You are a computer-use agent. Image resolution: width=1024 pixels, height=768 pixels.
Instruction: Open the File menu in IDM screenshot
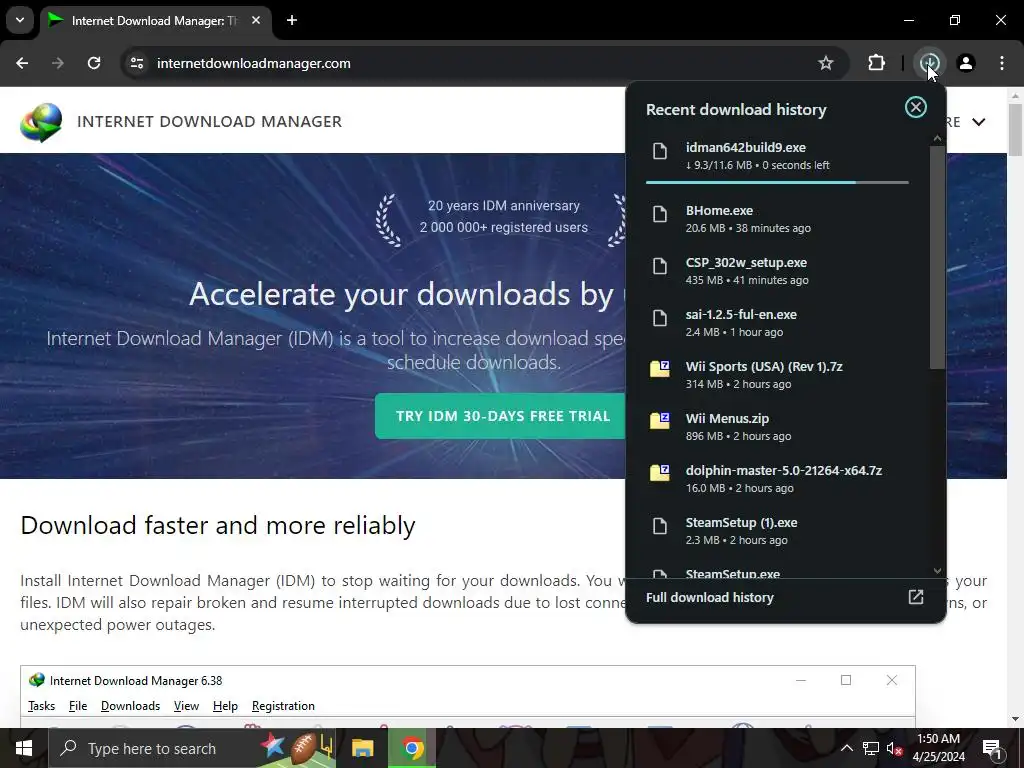78,706
